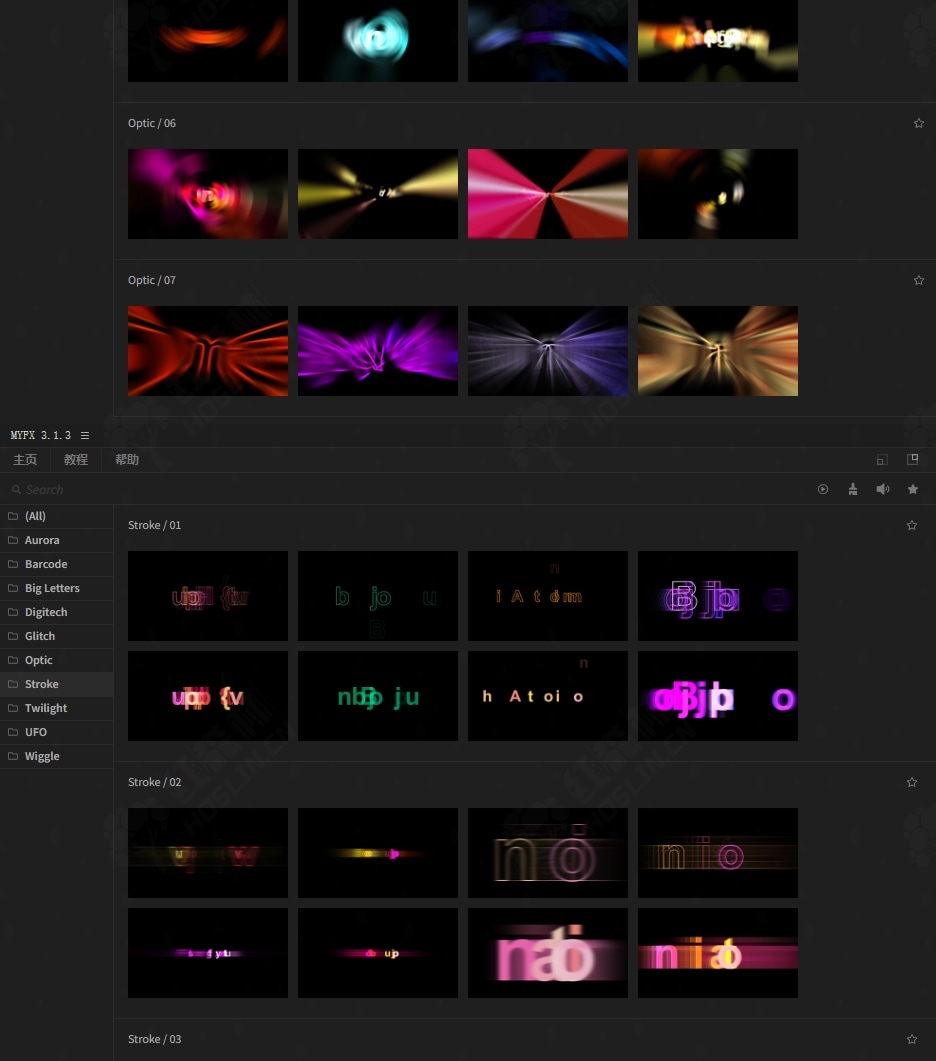Open the Glitch folder category
Screen dimensions: 936x1061
[x=40, y=636]
